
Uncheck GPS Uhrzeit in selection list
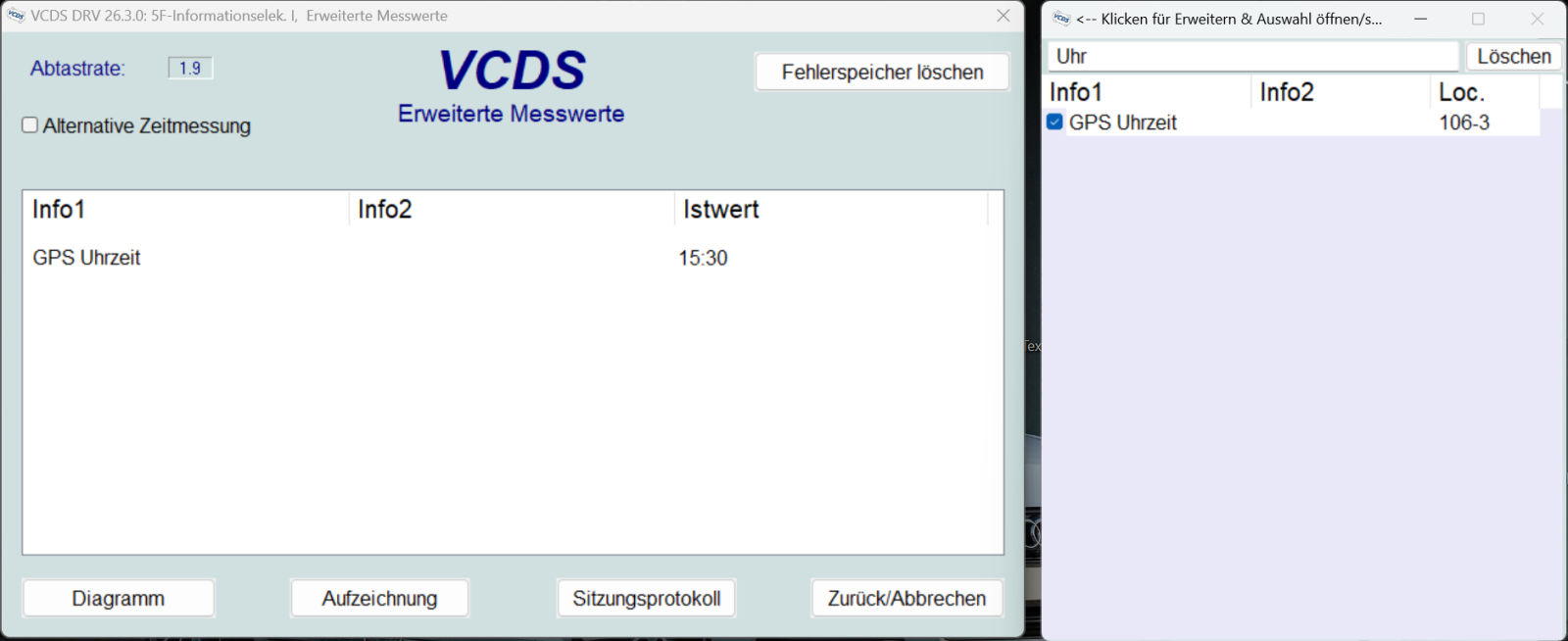point(1054,122)
